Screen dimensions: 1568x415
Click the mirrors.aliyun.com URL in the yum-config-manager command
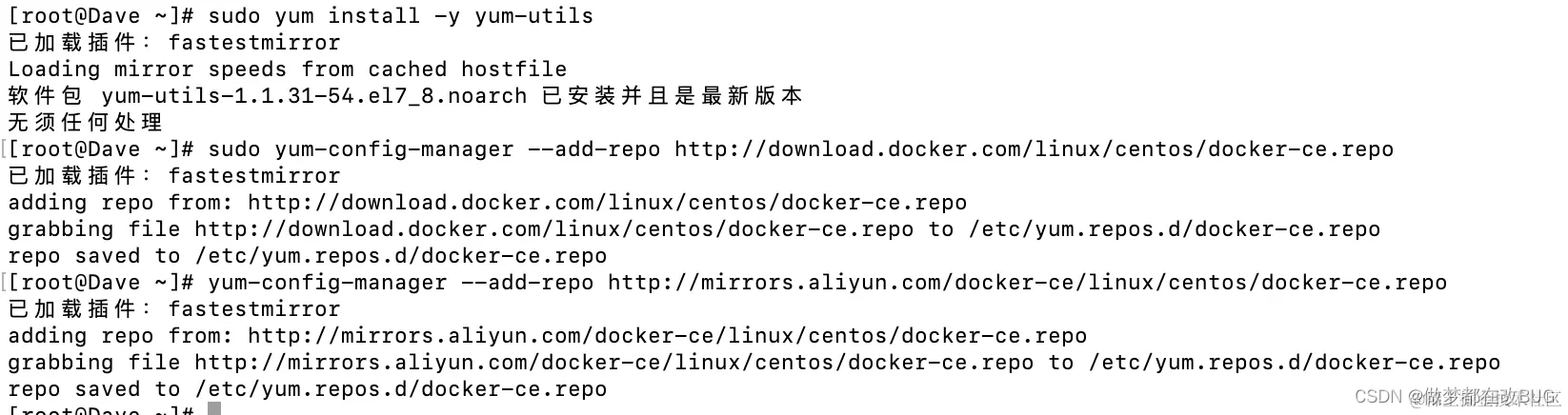pyautogui.click(x=1027, y=283)
